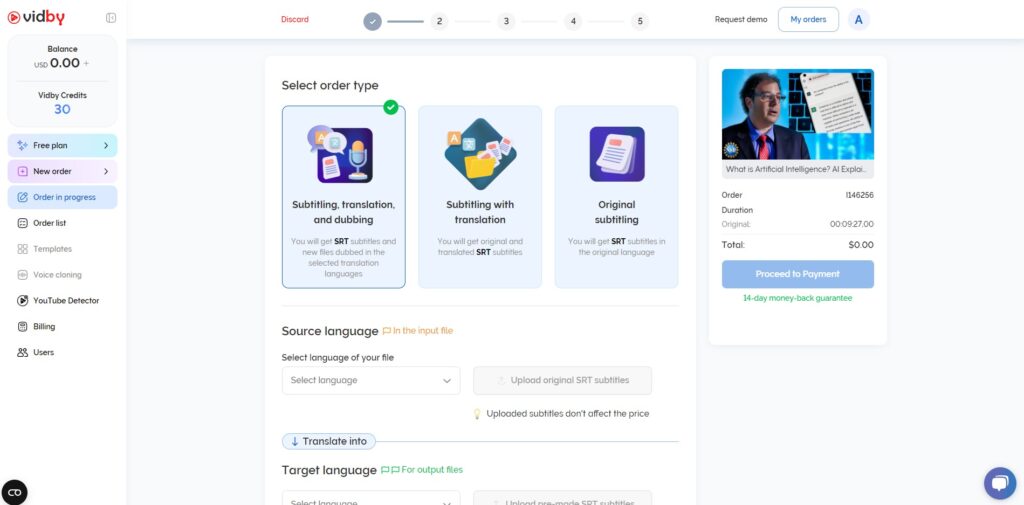Click the green selected checkmark badge
Screen dimensions: 1024x505
click(x=391, y=106)
